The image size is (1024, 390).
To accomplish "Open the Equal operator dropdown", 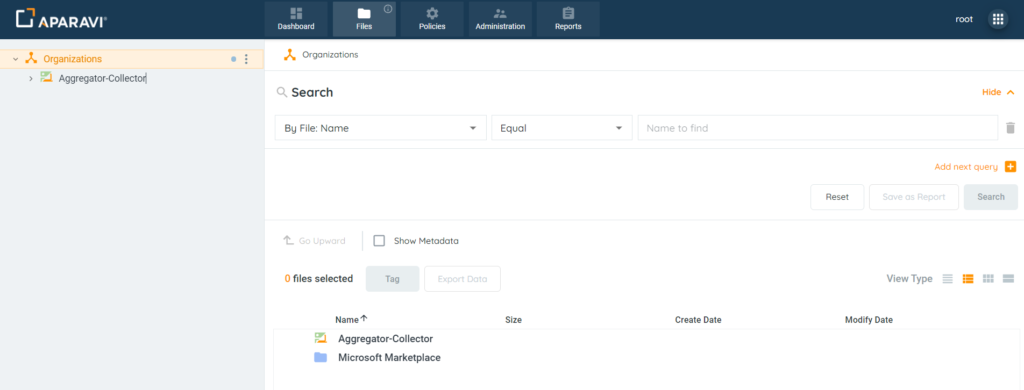I will point(562,128).
